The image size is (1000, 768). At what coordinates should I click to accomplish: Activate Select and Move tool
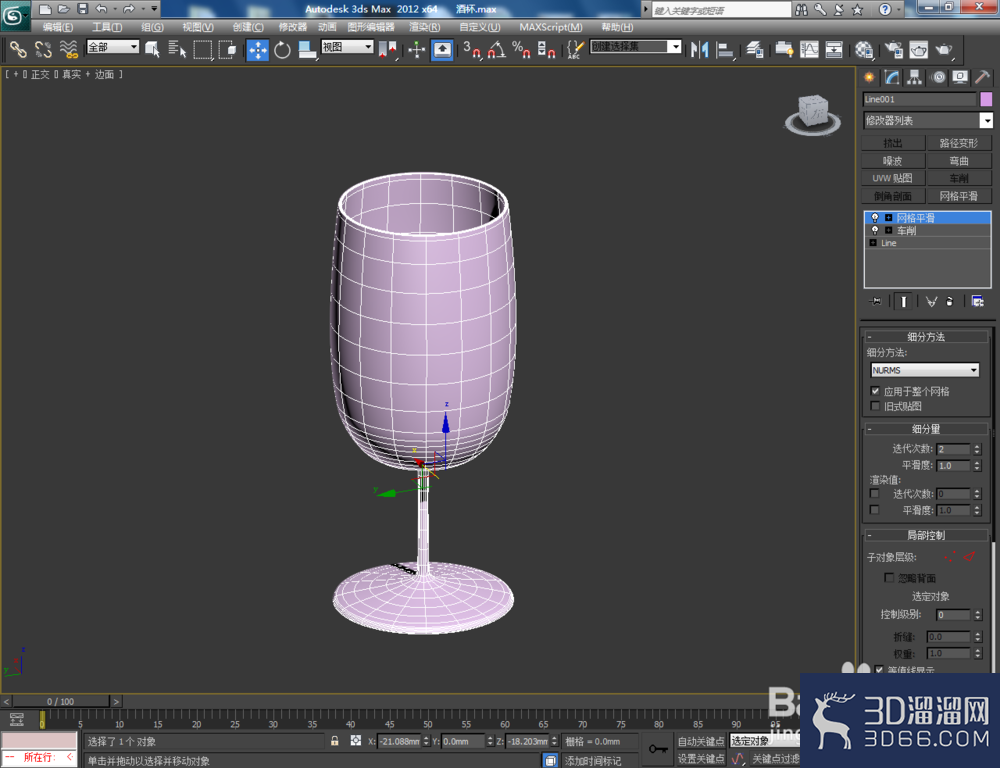[x=258, y=50]
